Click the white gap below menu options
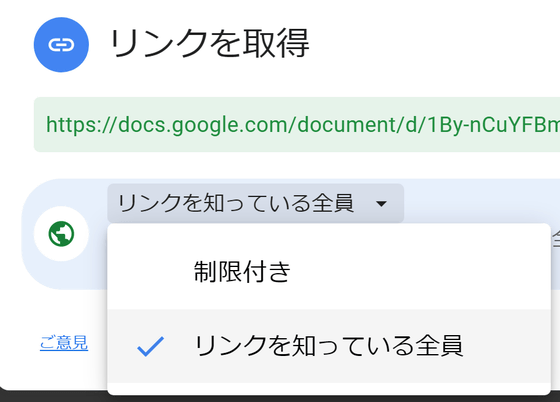 coord(329,389)
